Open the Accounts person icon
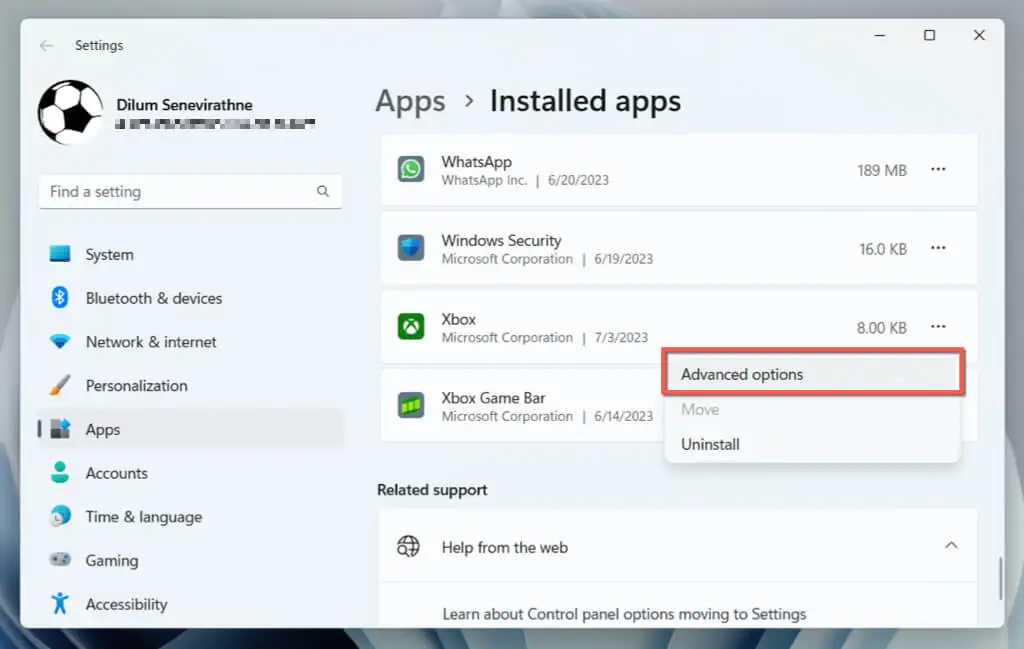1024x649 pixels. (x=60, y=473)
